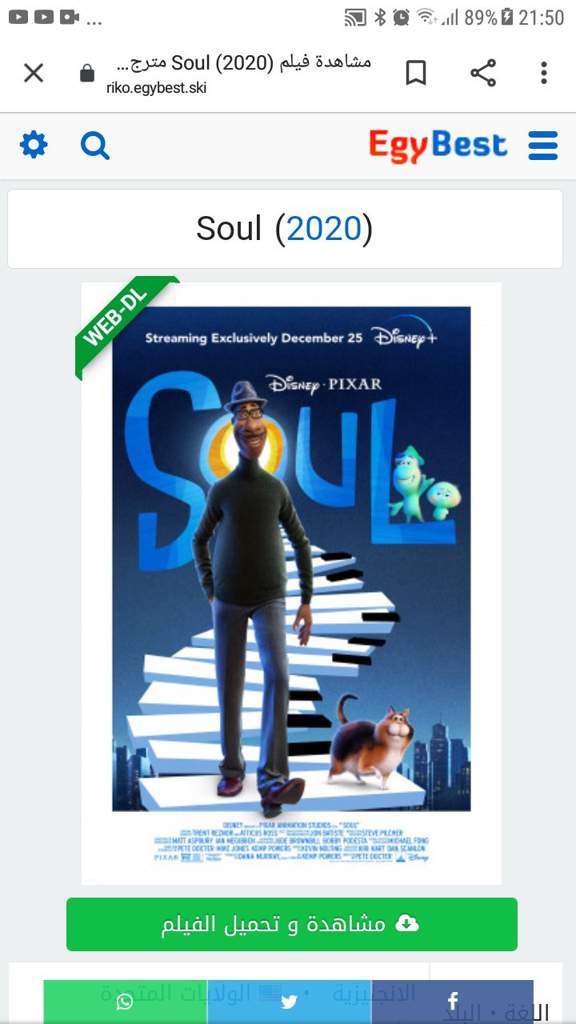Share the page link
This screenshot has width=576, height=1024.
pyautogui.click(x=483, y=72)
